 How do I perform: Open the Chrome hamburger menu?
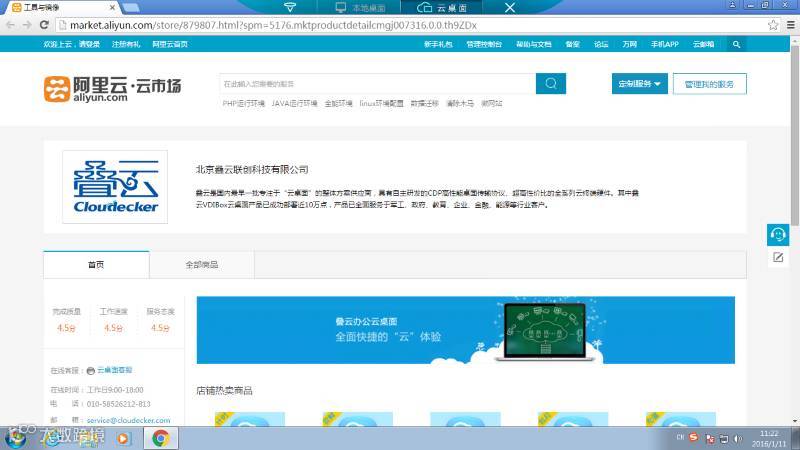(791, 25)
